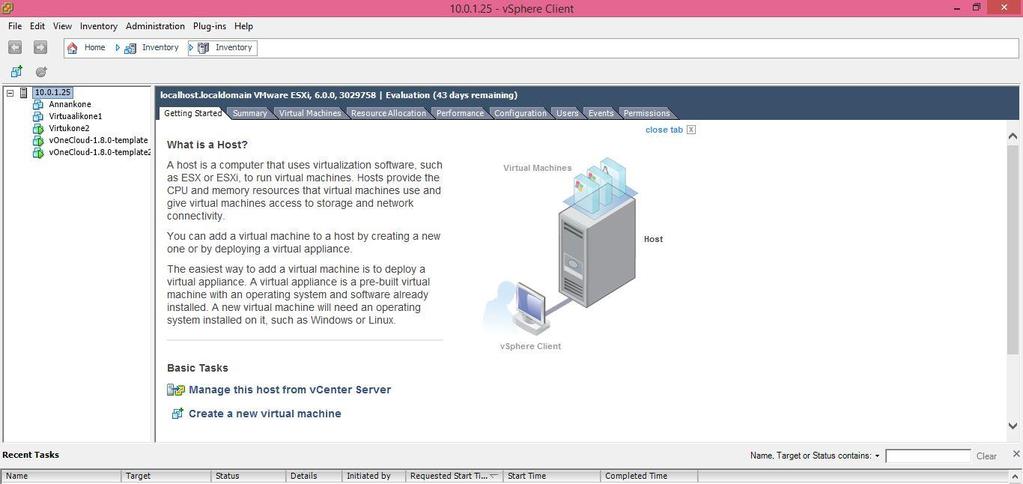The width and height of the screenshot is (1023, 484).
Task: Click the Virtukone2 powered-on VM icon
Action: (x=38, y=129)
